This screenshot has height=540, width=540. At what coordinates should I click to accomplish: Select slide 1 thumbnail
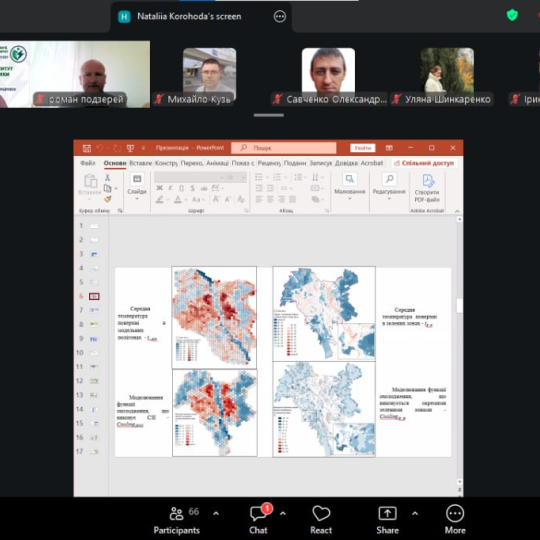click(94, 226)
